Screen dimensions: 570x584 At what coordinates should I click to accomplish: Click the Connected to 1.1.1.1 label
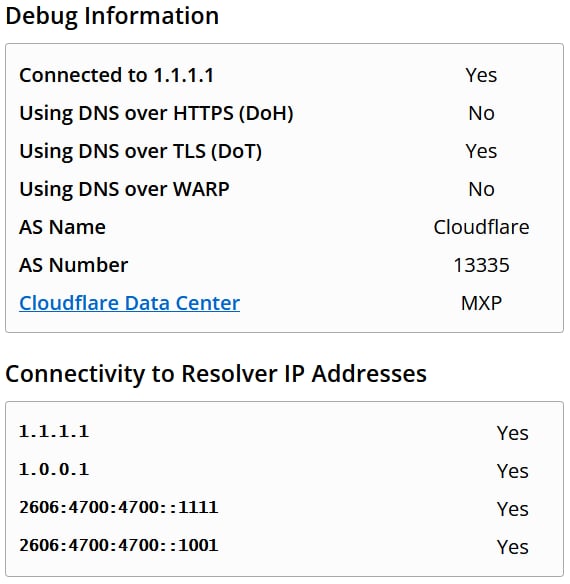[117, 75]
